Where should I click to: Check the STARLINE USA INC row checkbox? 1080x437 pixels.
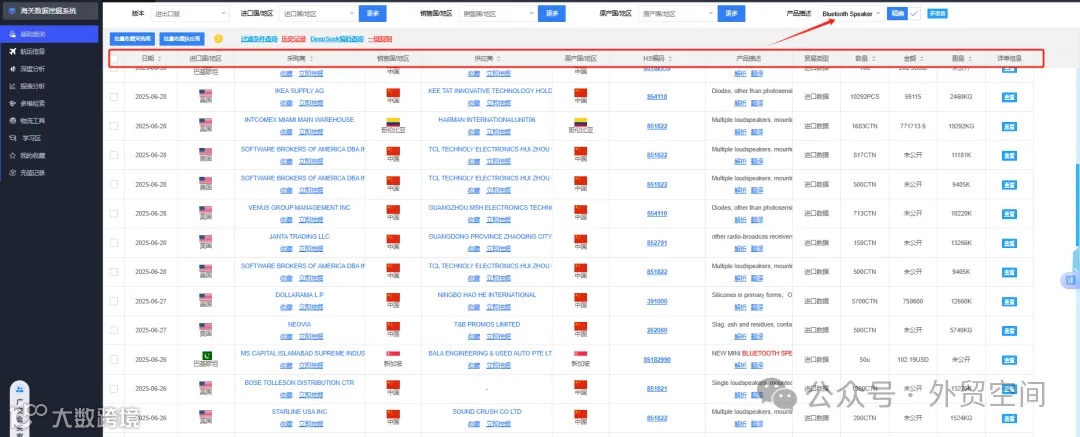click(114, 418)
